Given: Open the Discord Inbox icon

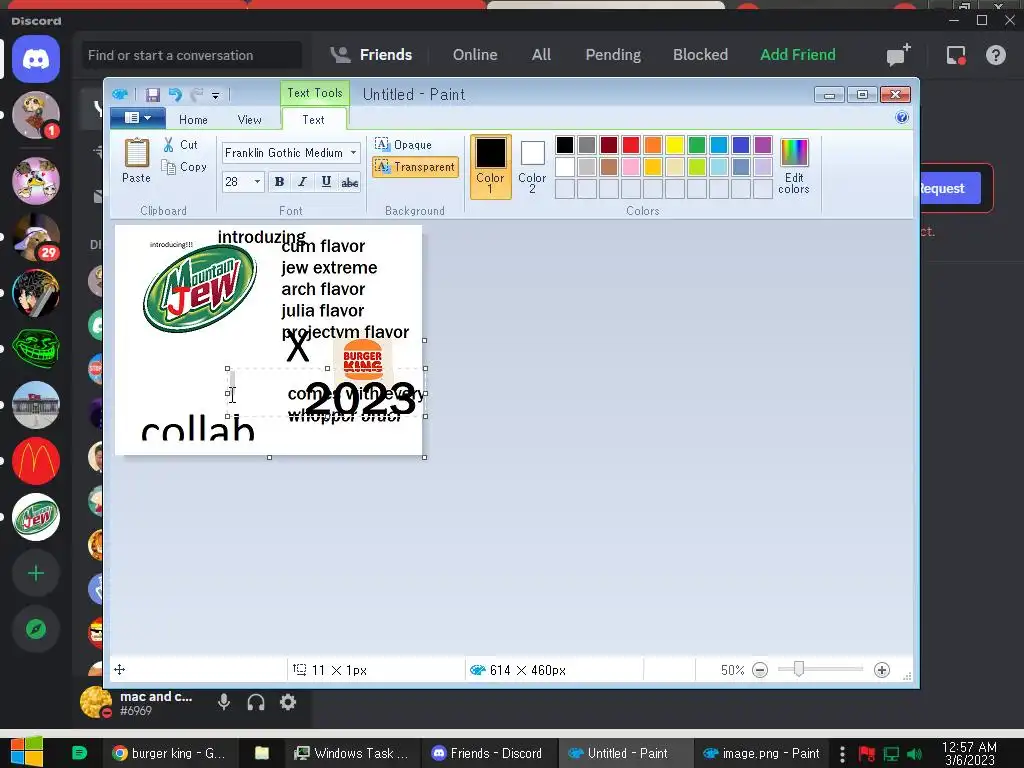Looking at the screenshot, I should click(x=956, y=56).
